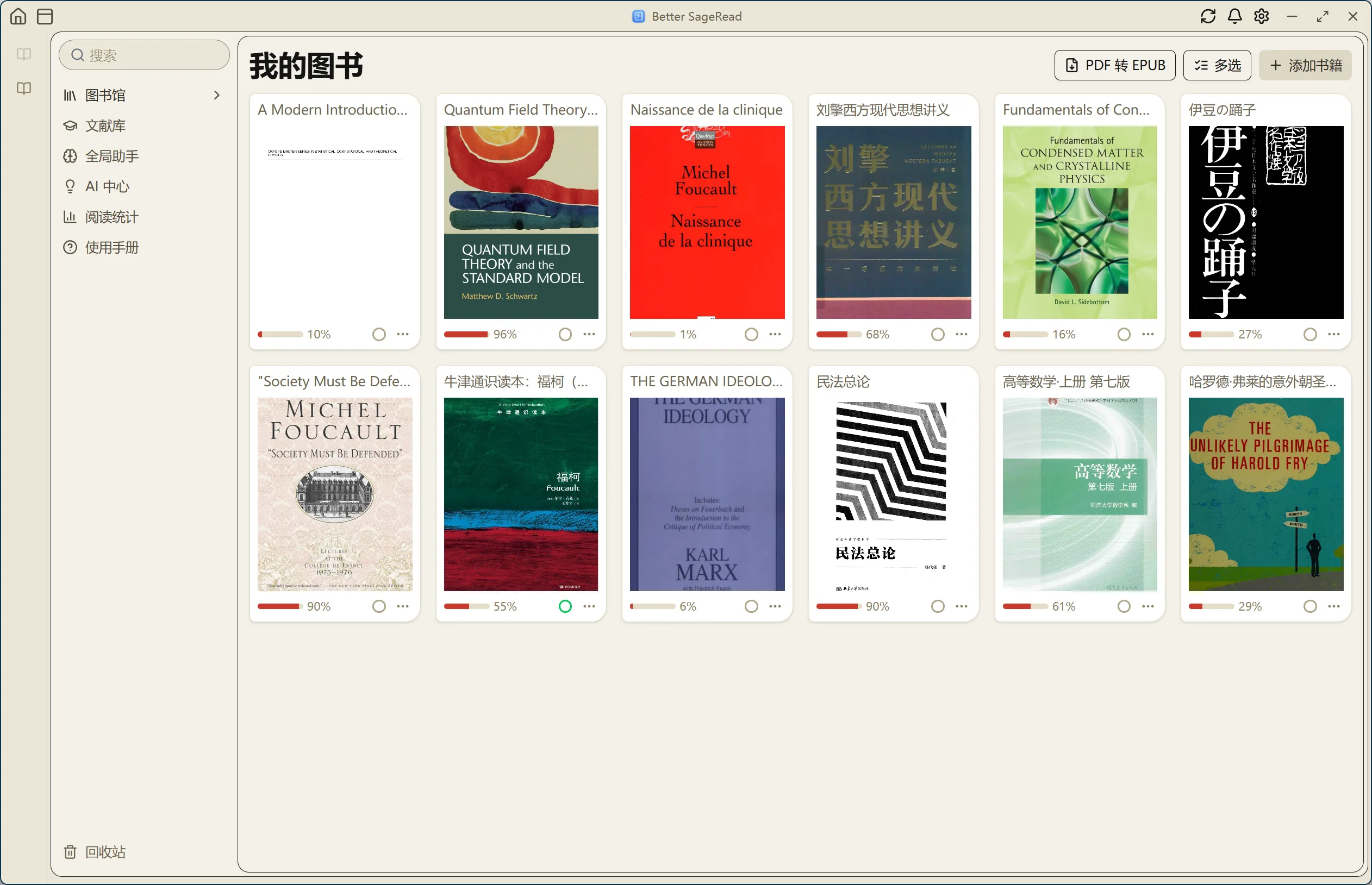This screenshot has width=1372, height=885.
Task: Open the notifications bell
Action: click(1234, 16)
